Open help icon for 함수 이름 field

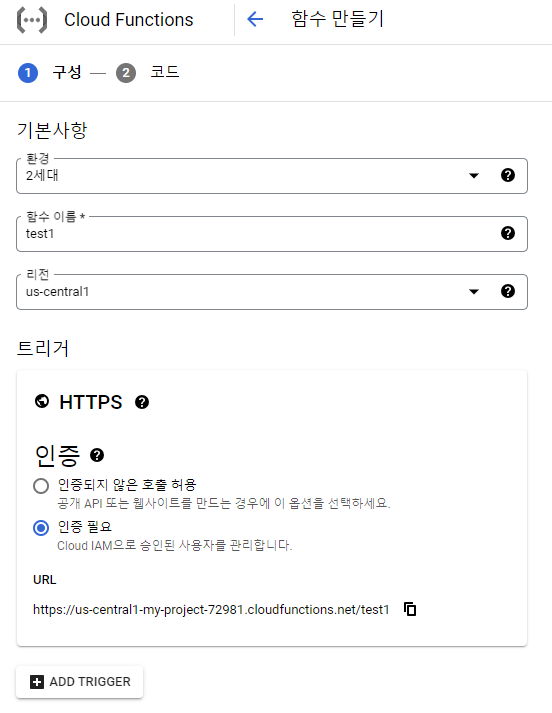coord(507,233)
